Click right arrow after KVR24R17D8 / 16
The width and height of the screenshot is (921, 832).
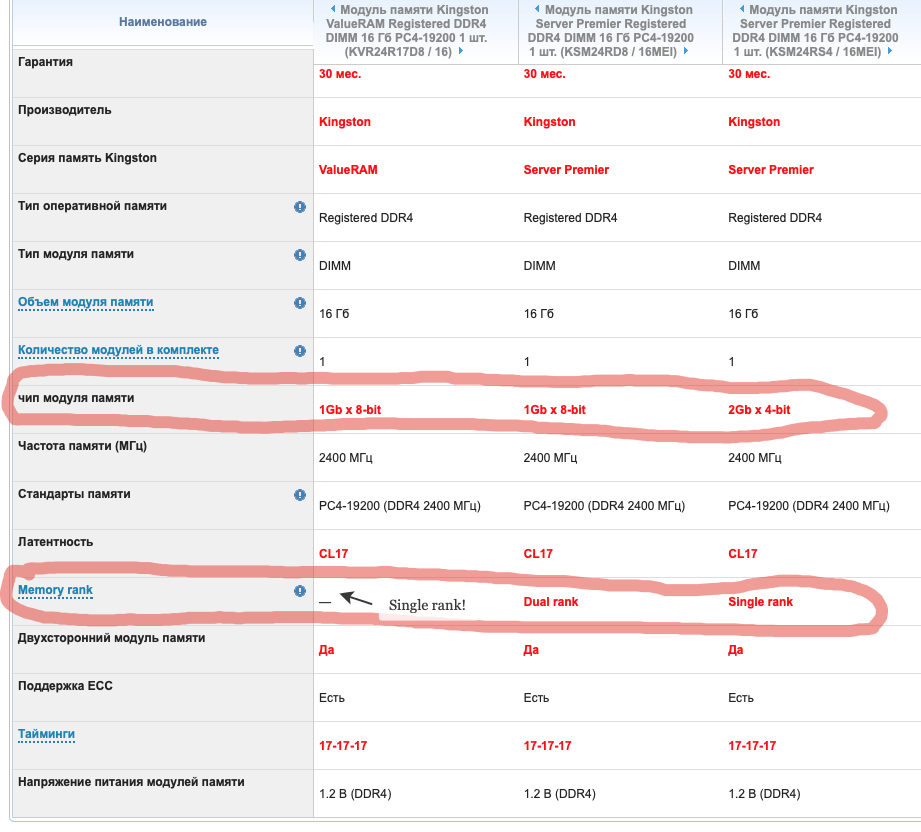pos(461,51)
